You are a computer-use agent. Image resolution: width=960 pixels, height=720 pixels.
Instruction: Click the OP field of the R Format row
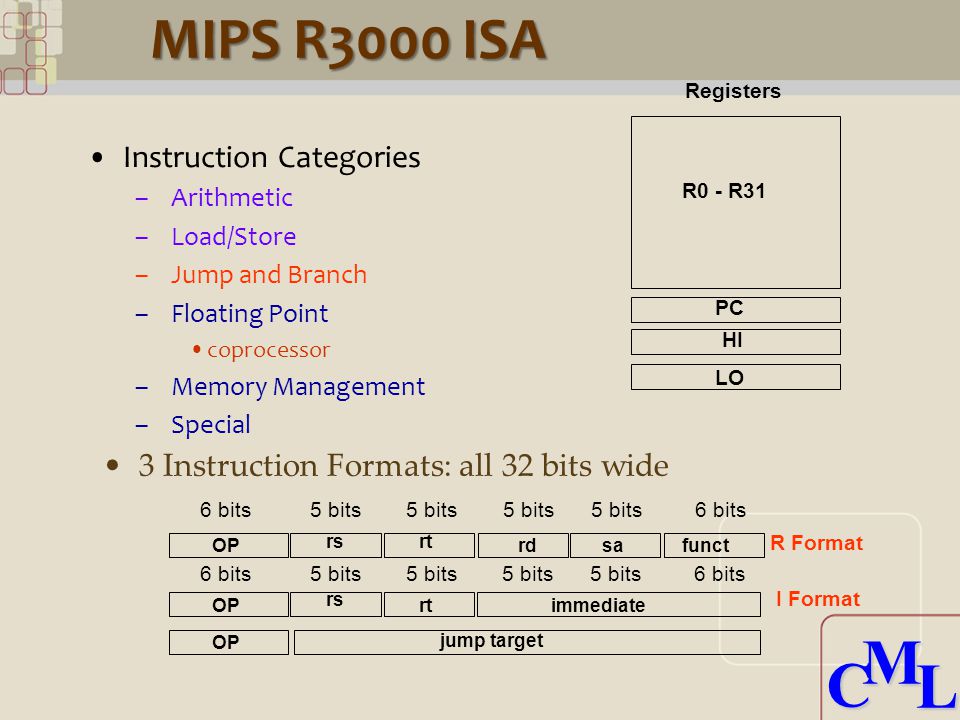coord(228,545)
